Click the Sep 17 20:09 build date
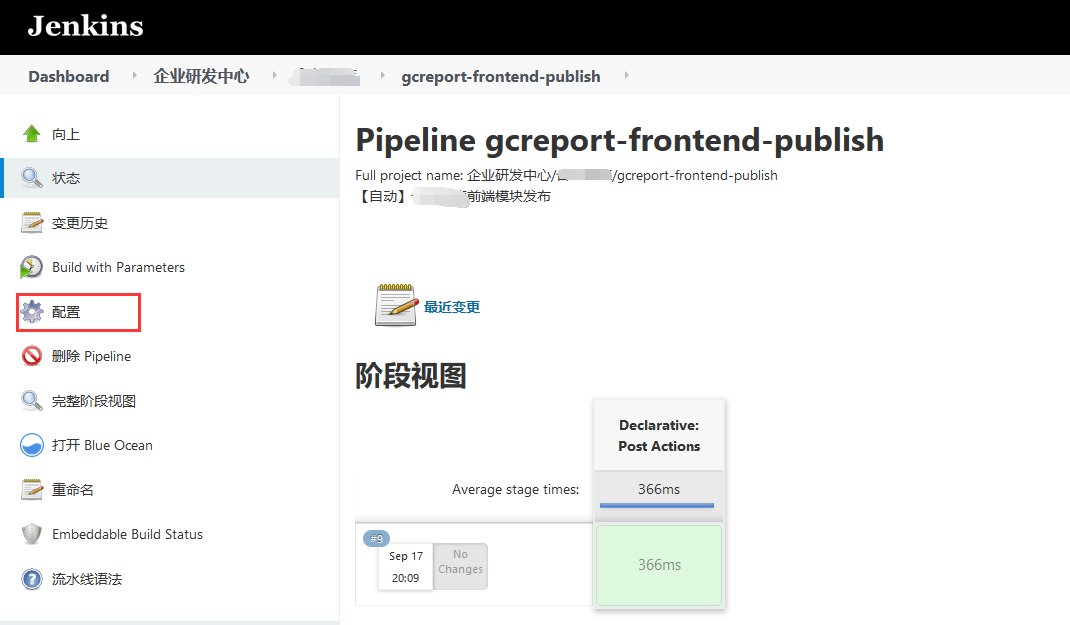 pos(406,567)
